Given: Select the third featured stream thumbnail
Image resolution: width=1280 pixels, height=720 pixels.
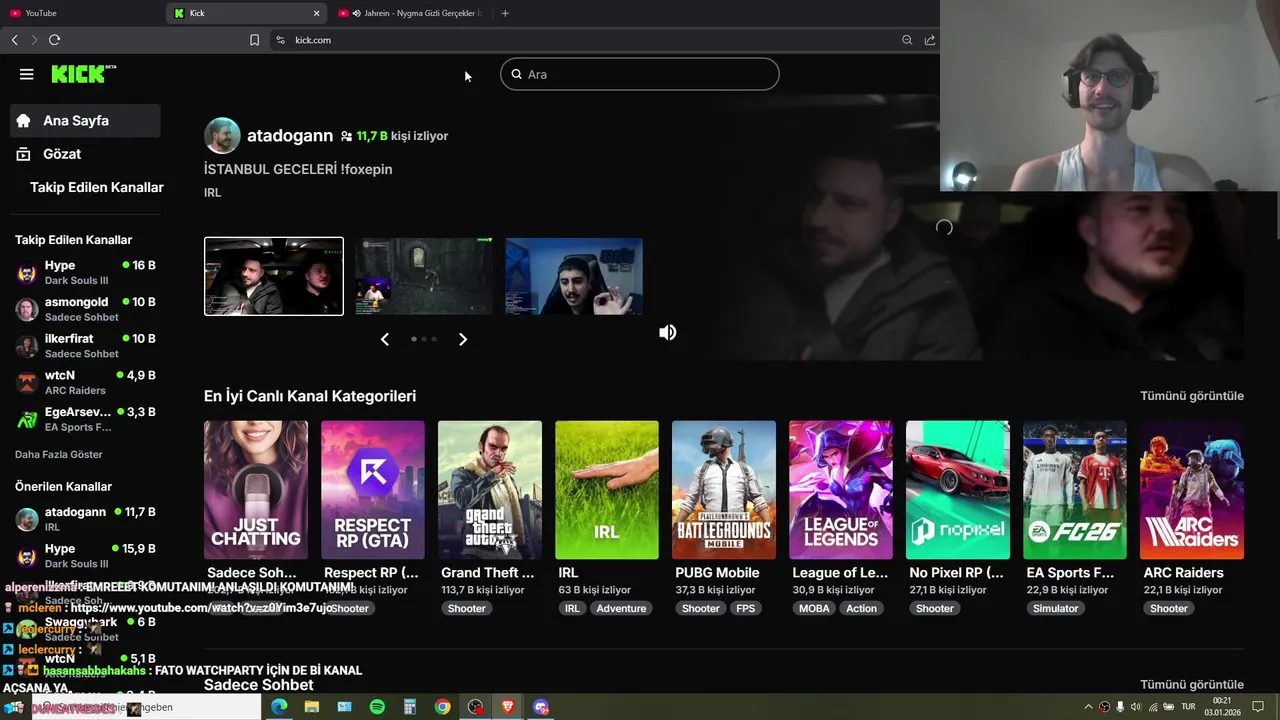Looking at the screenshot, I should point(574,276).
